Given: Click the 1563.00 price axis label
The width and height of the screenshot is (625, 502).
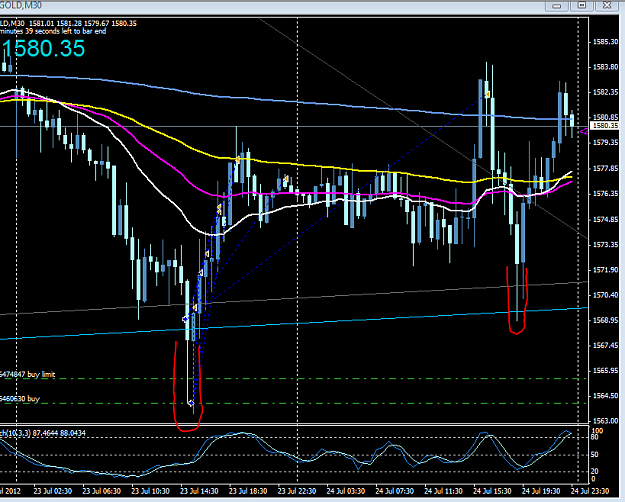Looking at the screenshot, I should tap(605, 421).
